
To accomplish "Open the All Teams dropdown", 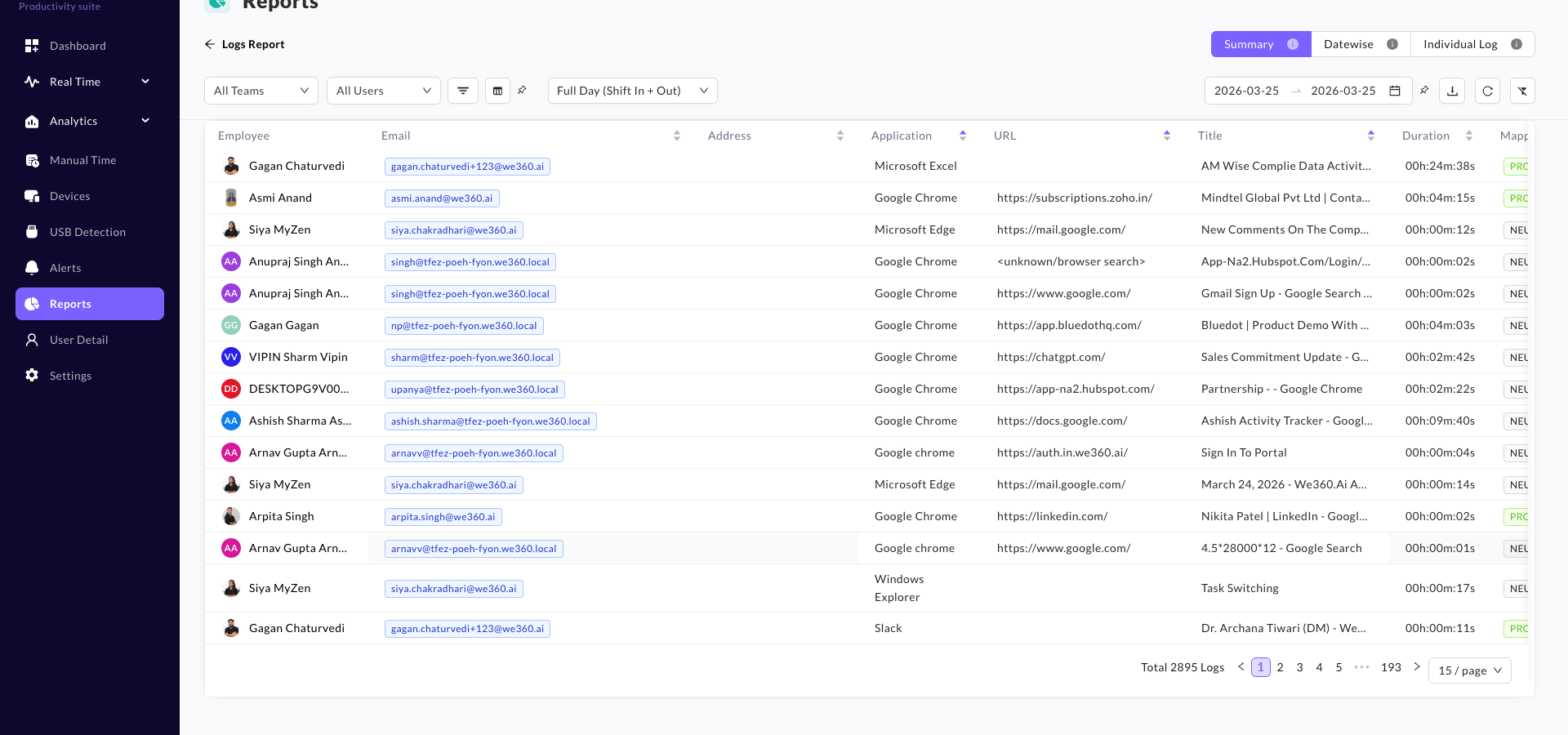I will (261, 91).
